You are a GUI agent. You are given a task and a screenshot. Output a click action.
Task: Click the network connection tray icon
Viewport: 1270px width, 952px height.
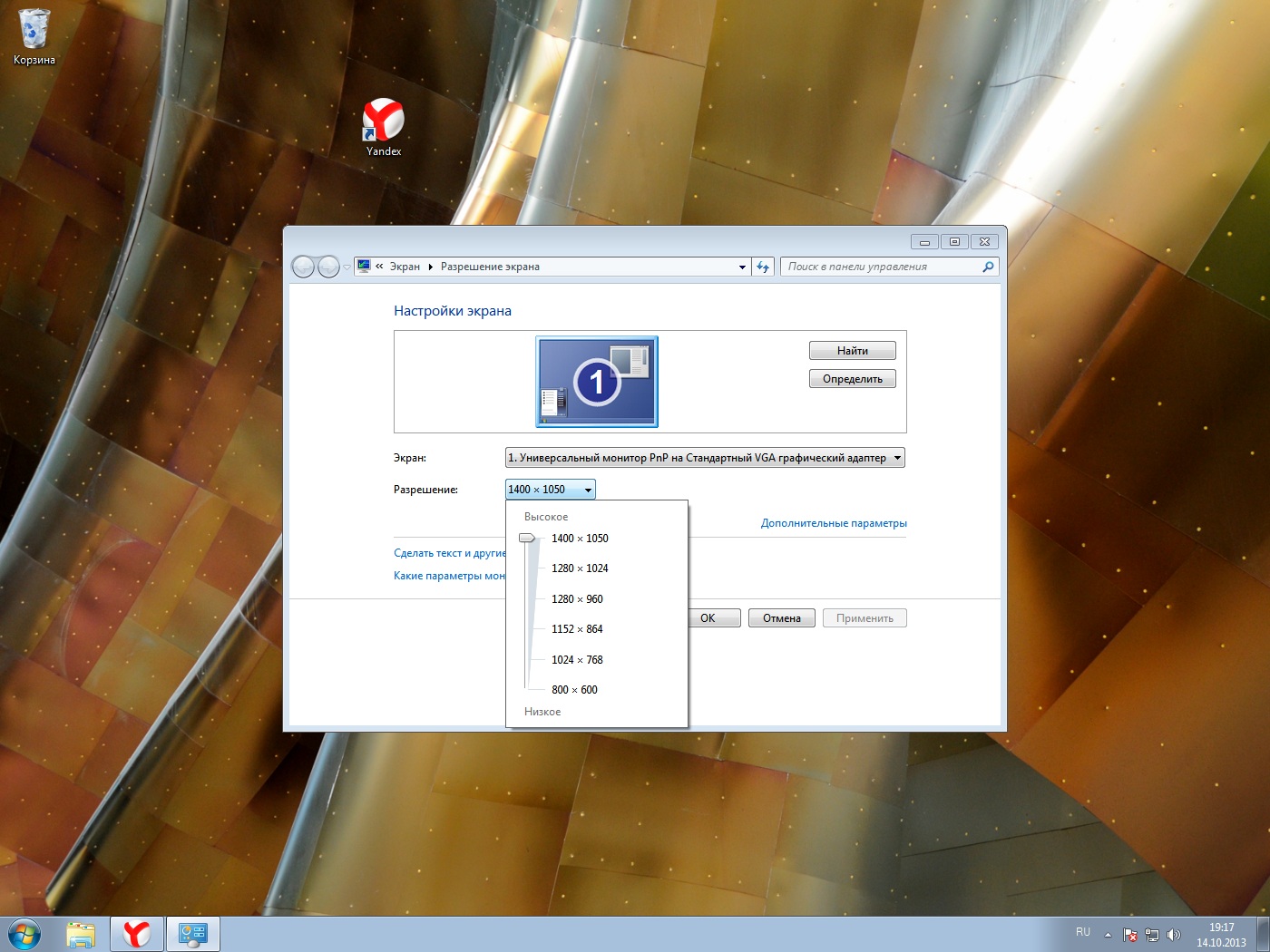coord(1152,935)
